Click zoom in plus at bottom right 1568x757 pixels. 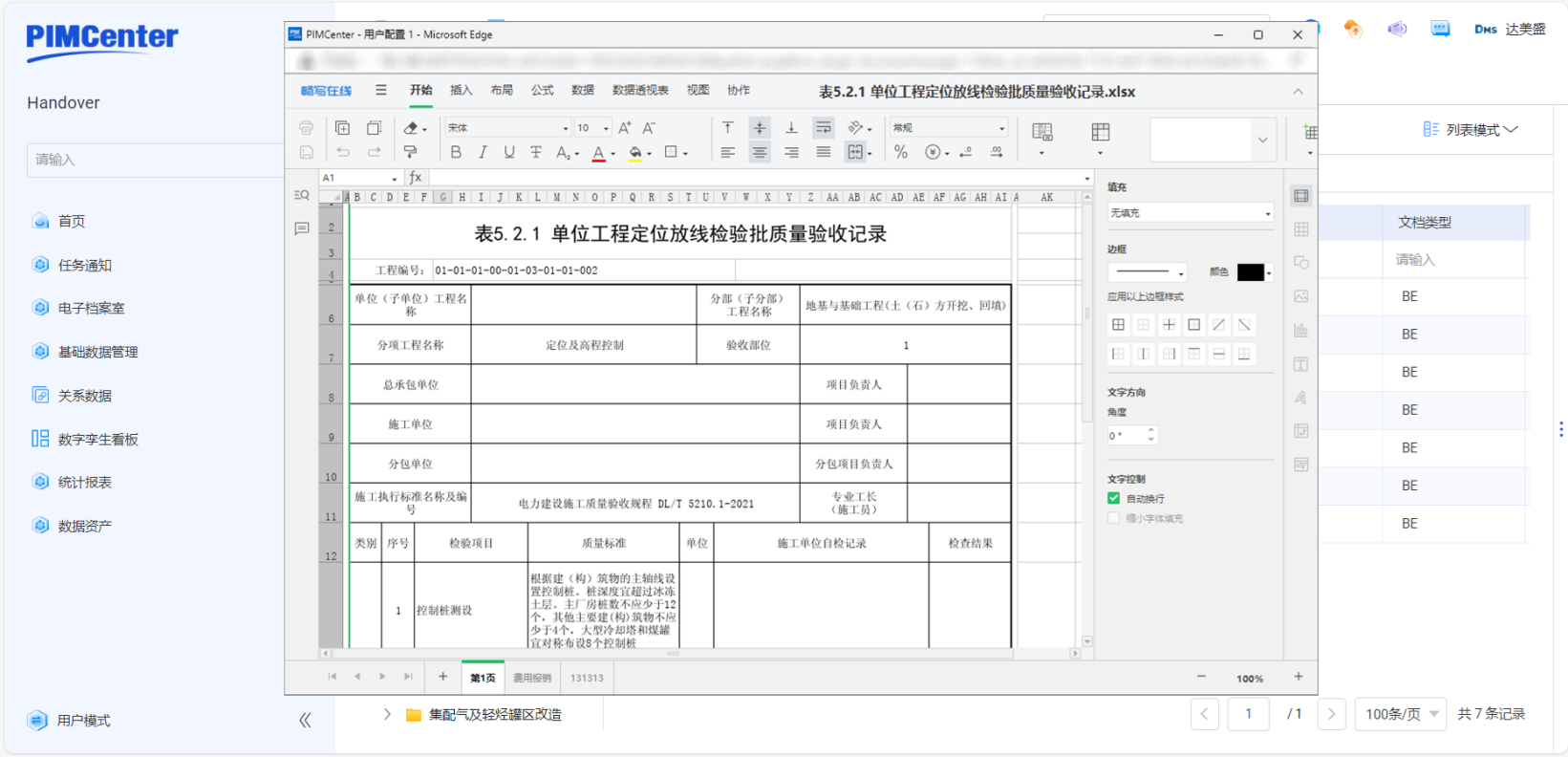point(1299,677)
